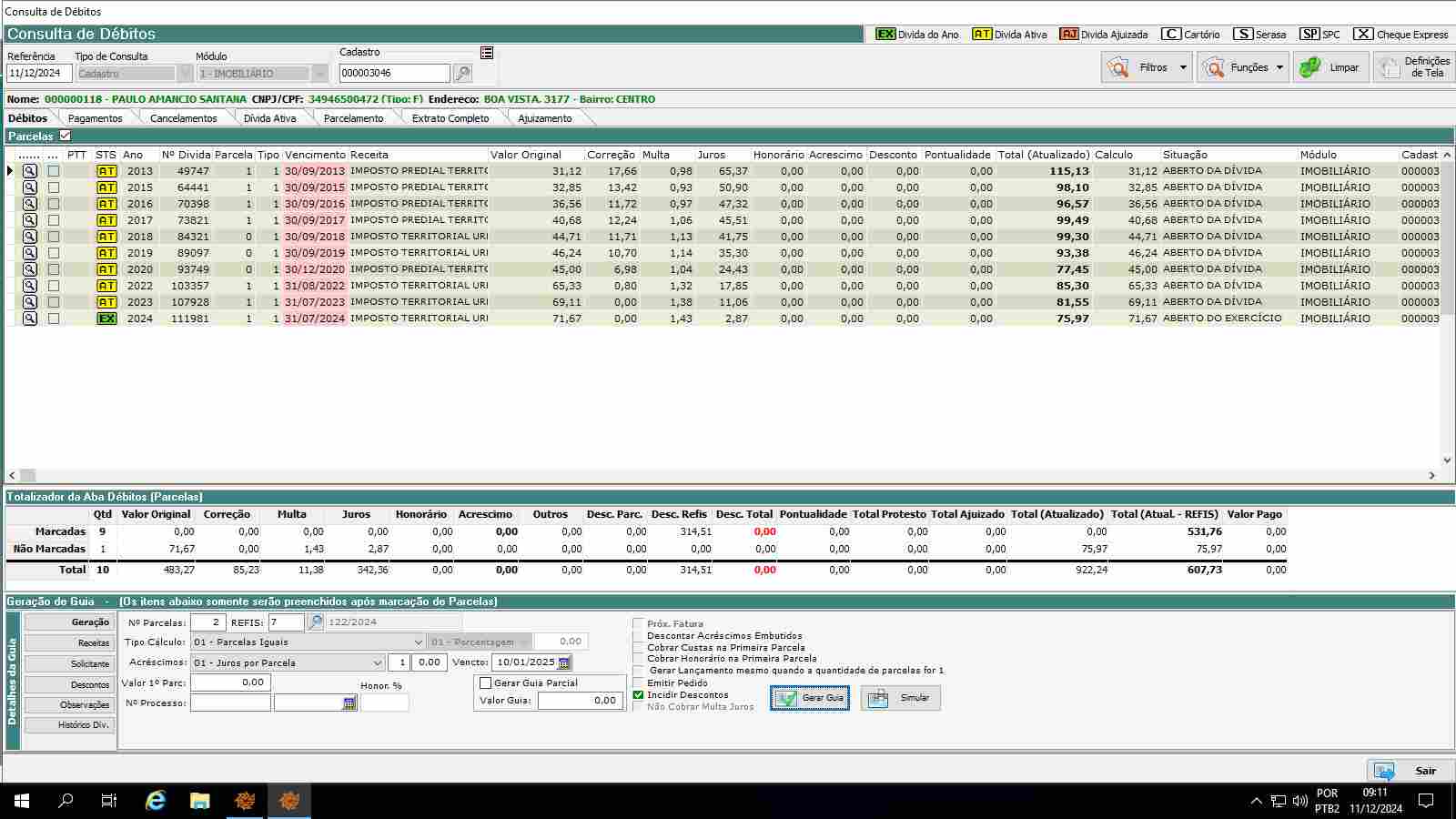Open the calendar picker beside Vencto date
Viewport: 1456px width, 819px height.
point(564,662)
